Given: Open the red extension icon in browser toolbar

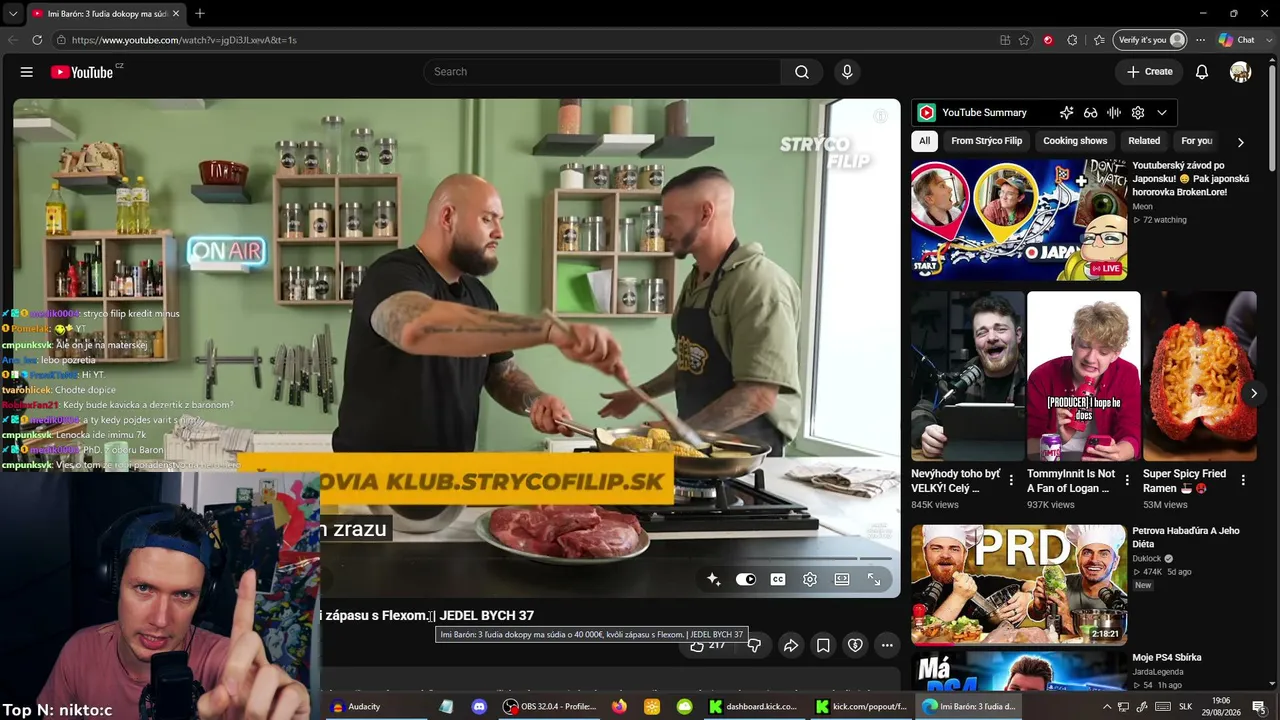Looking at the screenshot, I should 1048,40.
